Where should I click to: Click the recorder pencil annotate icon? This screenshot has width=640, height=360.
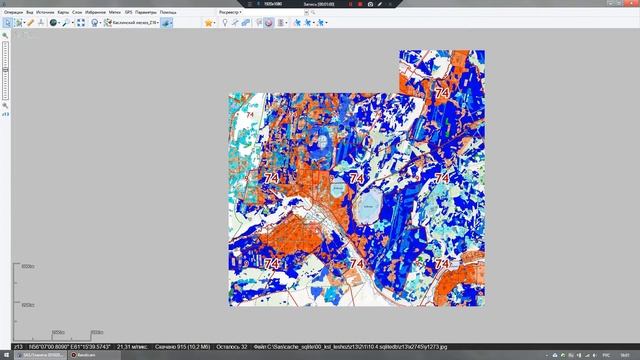[380, 4]
